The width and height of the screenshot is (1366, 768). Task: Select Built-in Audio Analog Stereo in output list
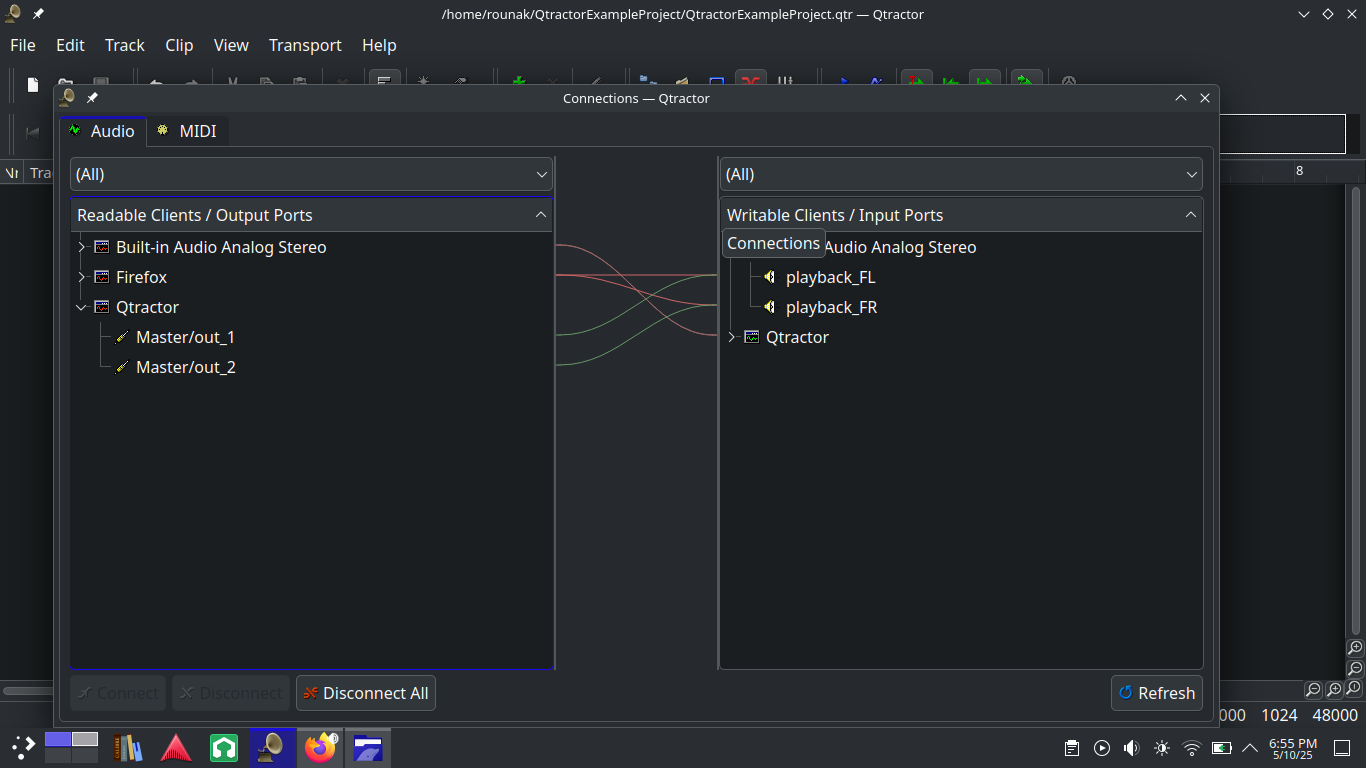pyautogui.click(x=221, y=247)
